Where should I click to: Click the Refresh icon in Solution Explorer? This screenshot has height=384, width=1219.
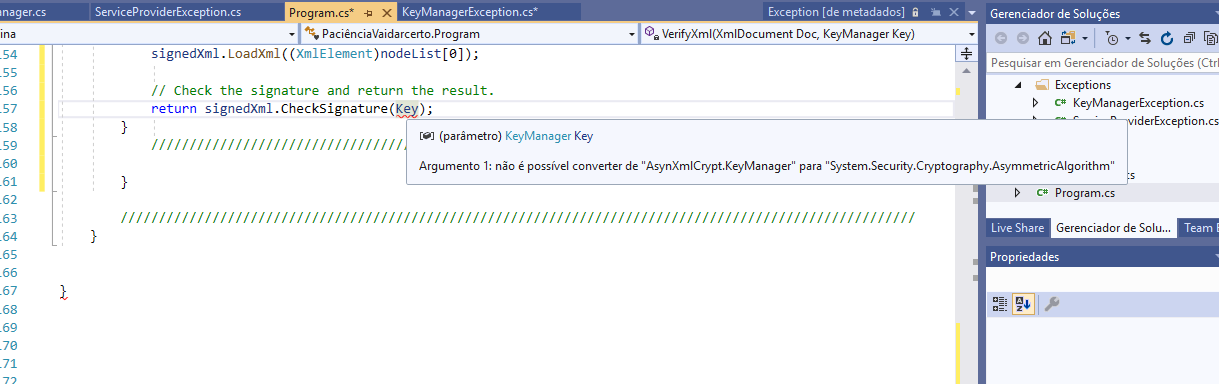(1167, 39)
